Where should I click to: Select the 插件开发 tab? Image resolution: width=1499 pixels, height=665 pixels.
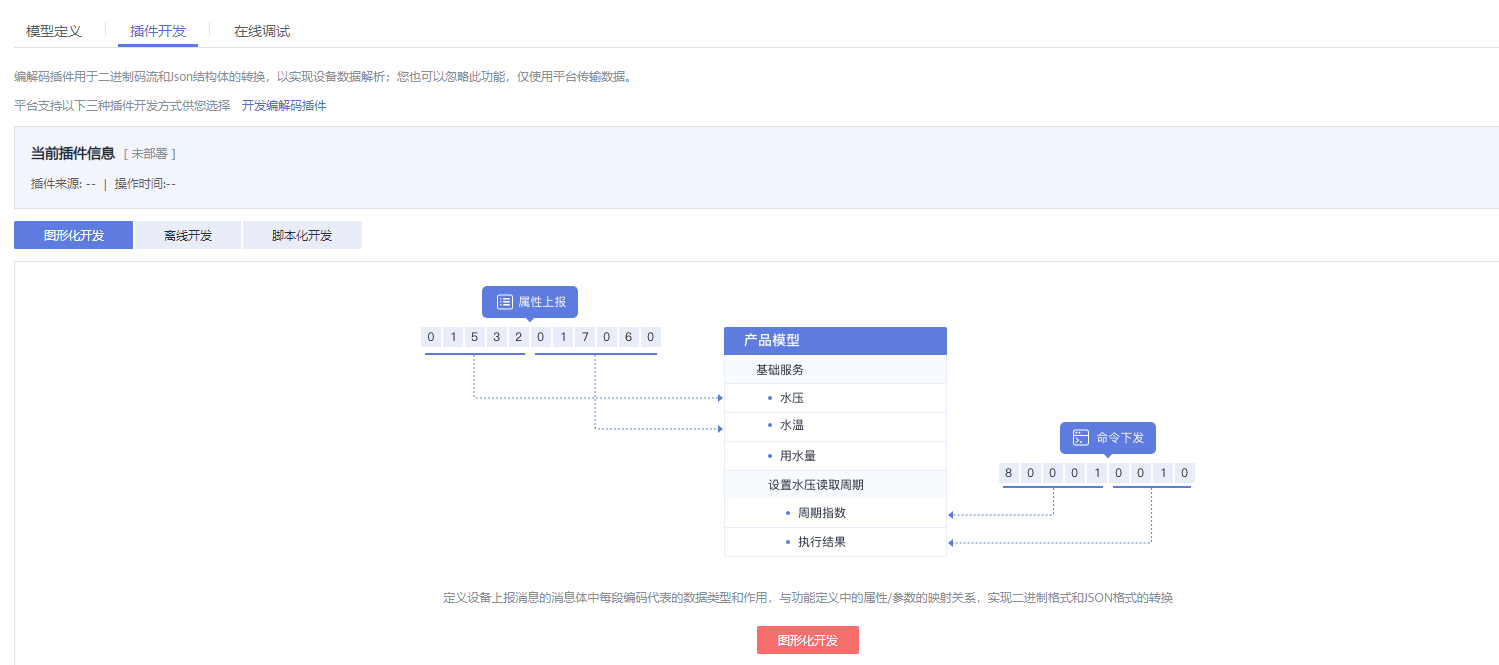click(158, 31)
